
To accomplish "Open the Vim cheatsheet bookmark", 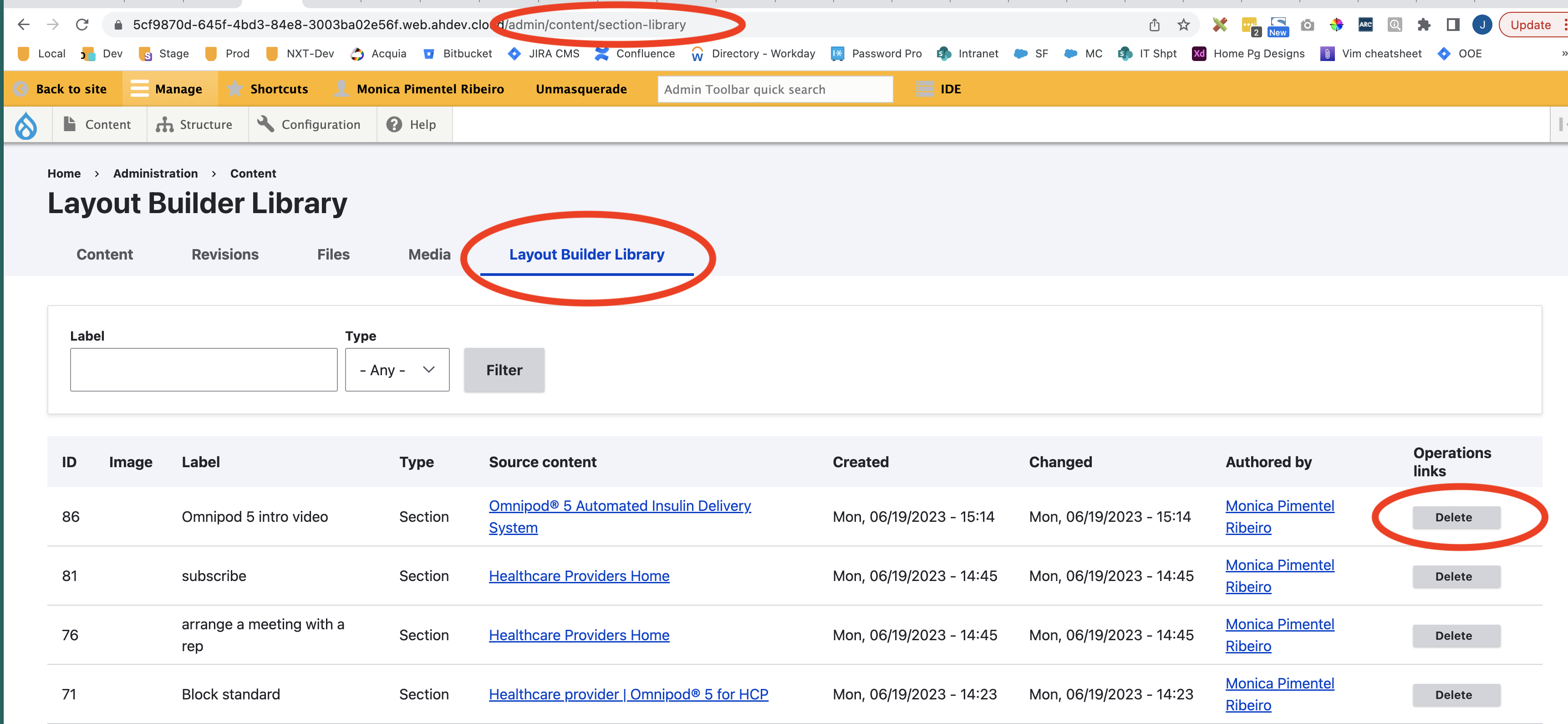I will coord(1371,54).
